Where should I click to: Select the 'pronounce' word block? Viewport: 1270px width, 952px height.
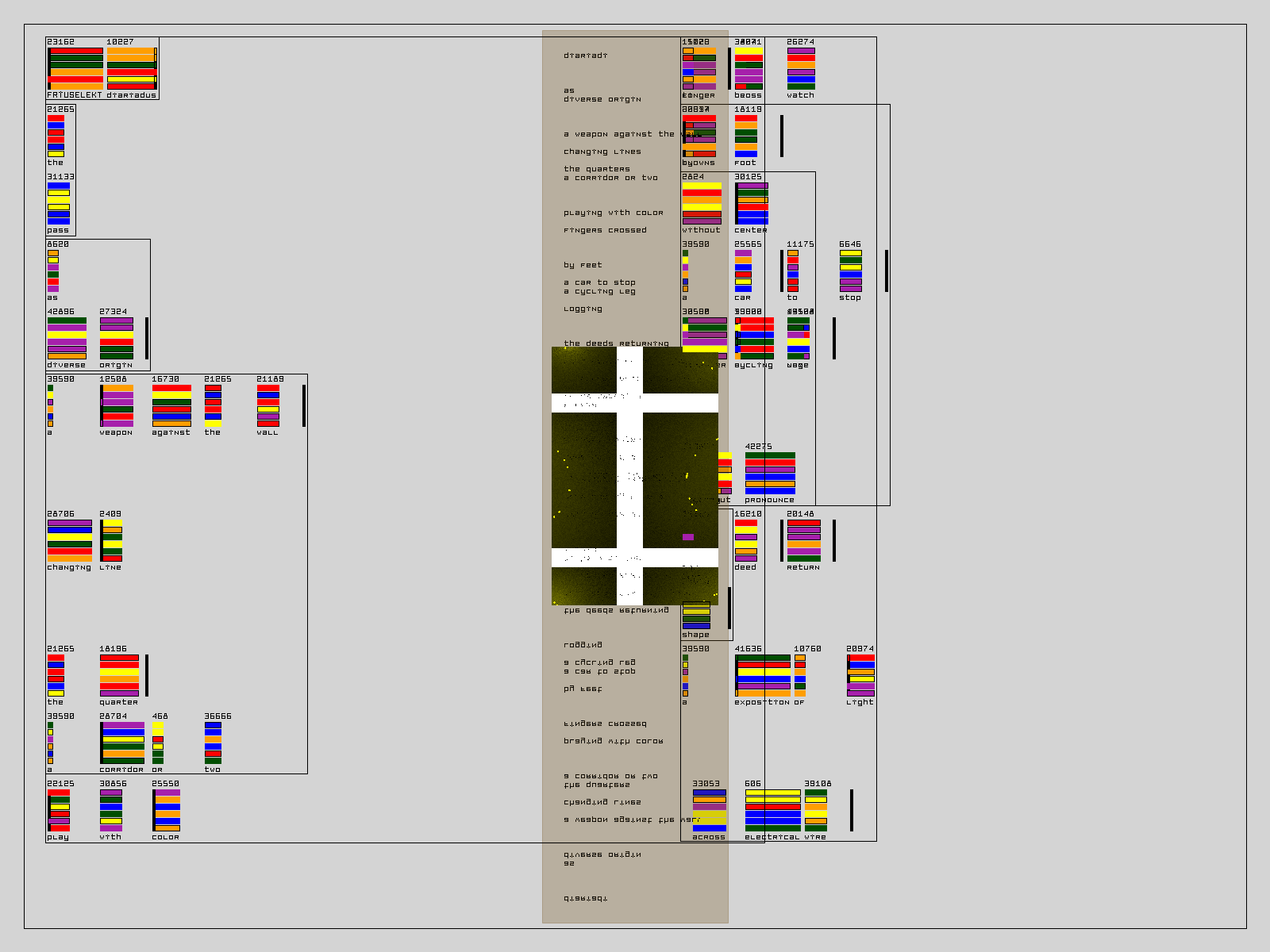pos(770,474)
